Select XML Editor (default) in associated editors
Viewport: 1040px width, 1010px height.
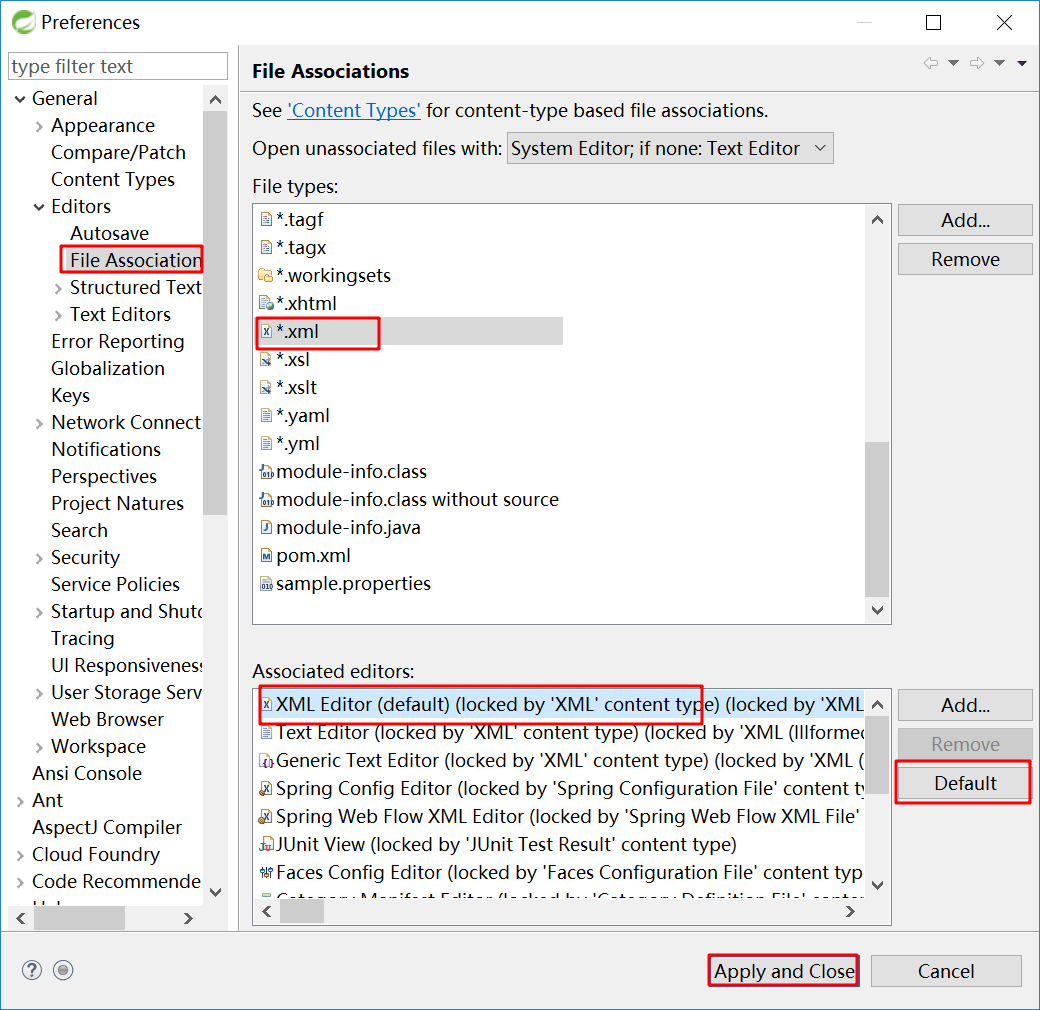[560, 704]
